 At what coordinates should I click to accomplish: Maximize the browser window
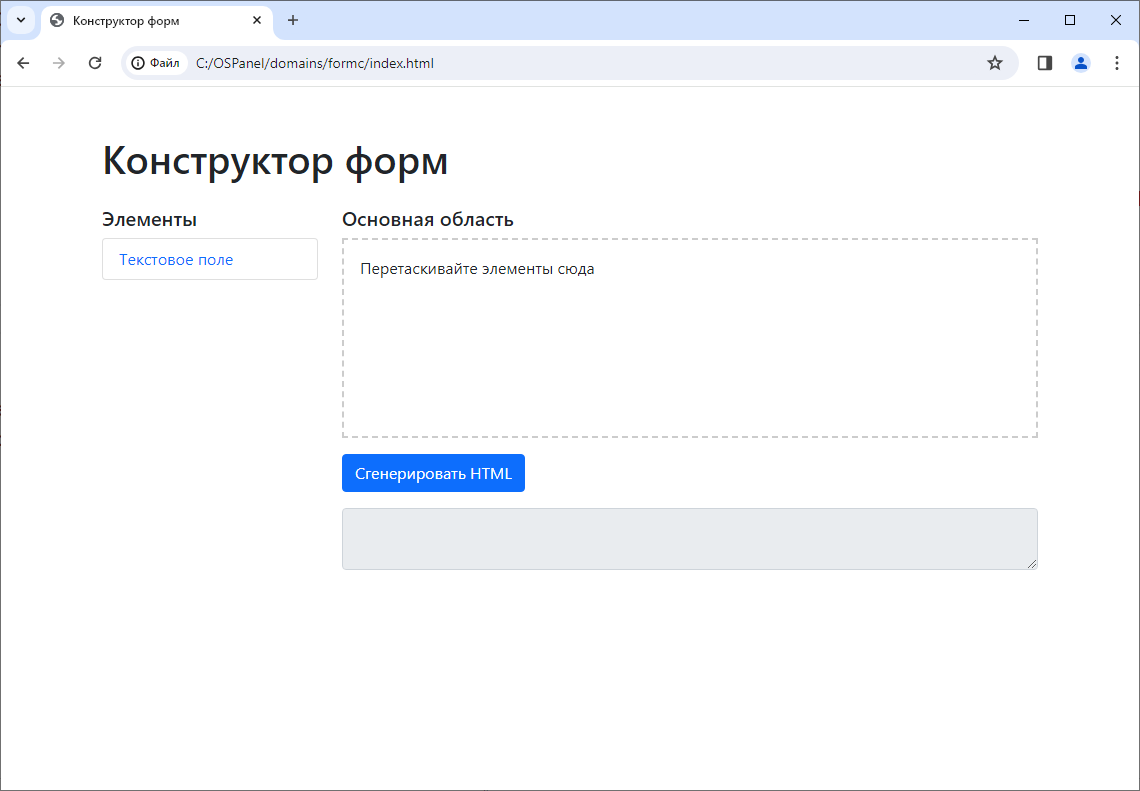(x=1069, y=20)
